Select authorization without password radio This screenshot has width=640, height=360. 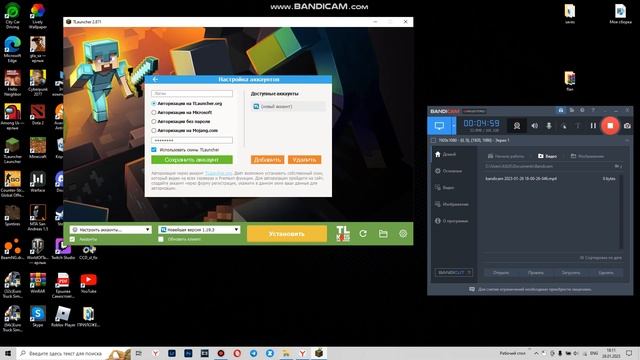[x=154, y=122]
